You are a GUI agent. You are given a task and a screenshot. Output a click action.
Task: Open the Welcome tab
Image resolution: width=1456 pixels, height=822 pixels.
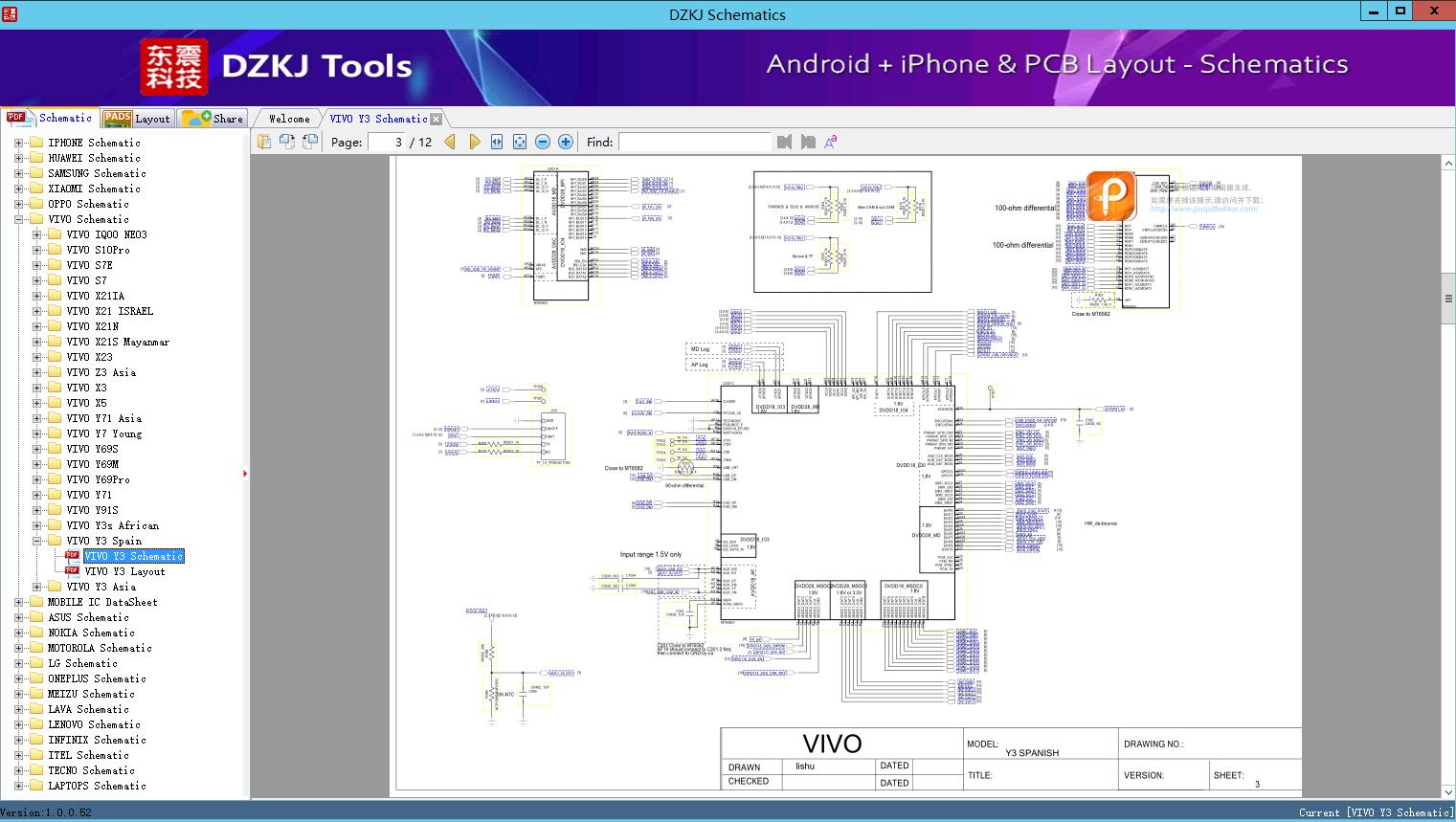(x=286, y=118)
